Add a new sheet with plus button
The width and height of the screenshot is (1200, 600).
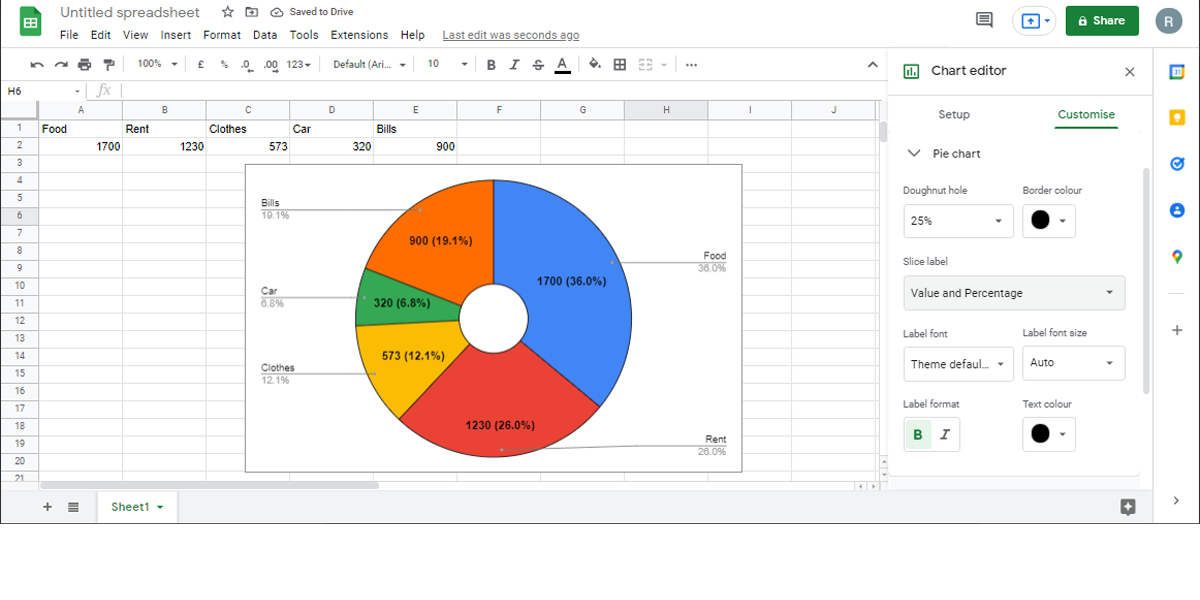pyautogui.click(x=47, y=507)
